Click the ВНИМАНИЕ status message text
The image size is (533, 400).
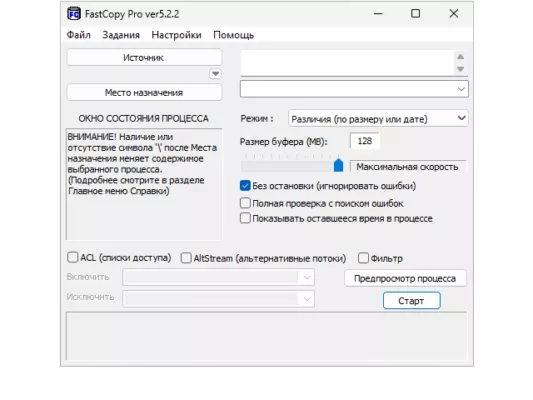tap(142, 164)
